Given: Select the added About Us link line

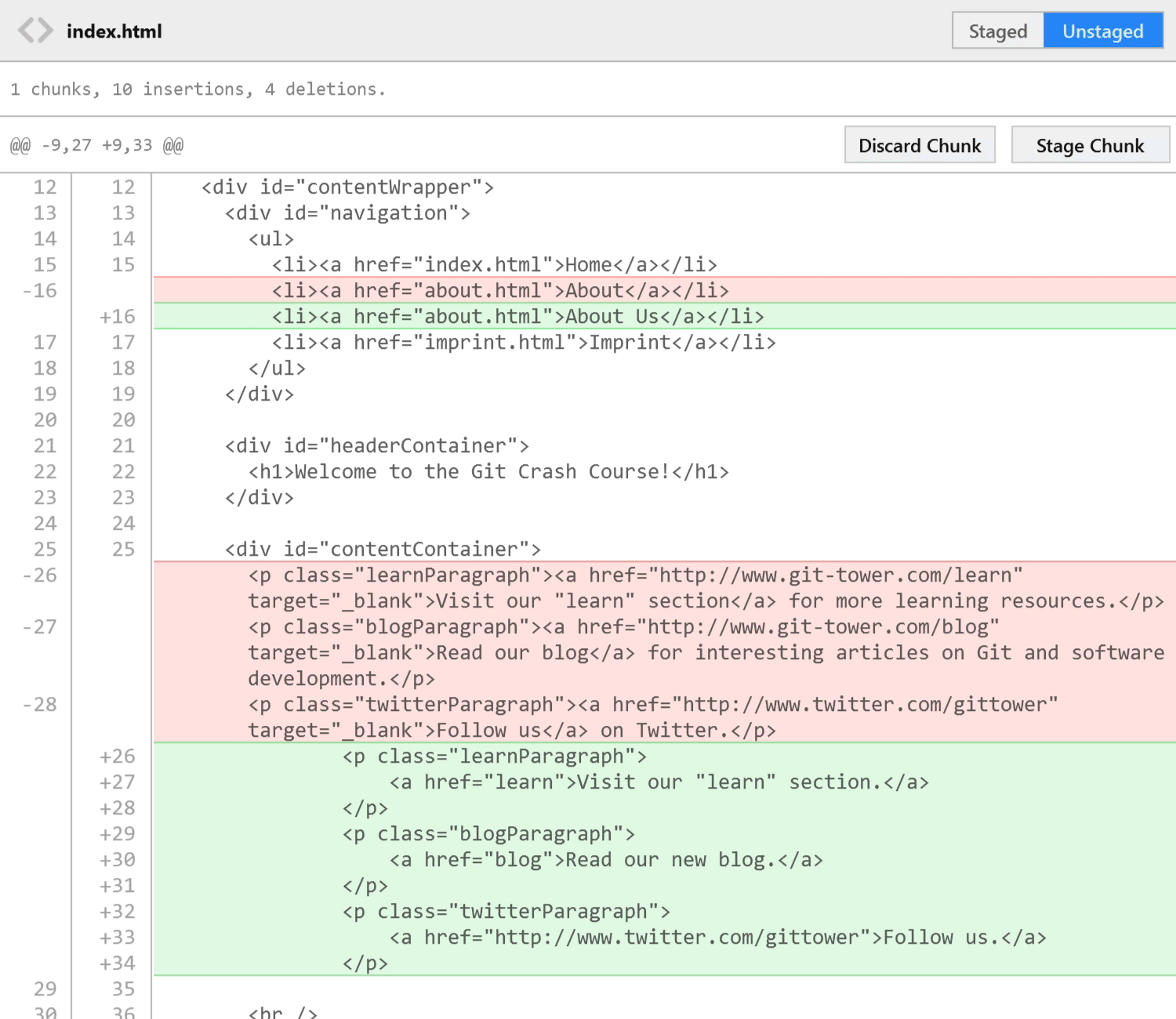Looking at the screenshot, I should point(517,317).
